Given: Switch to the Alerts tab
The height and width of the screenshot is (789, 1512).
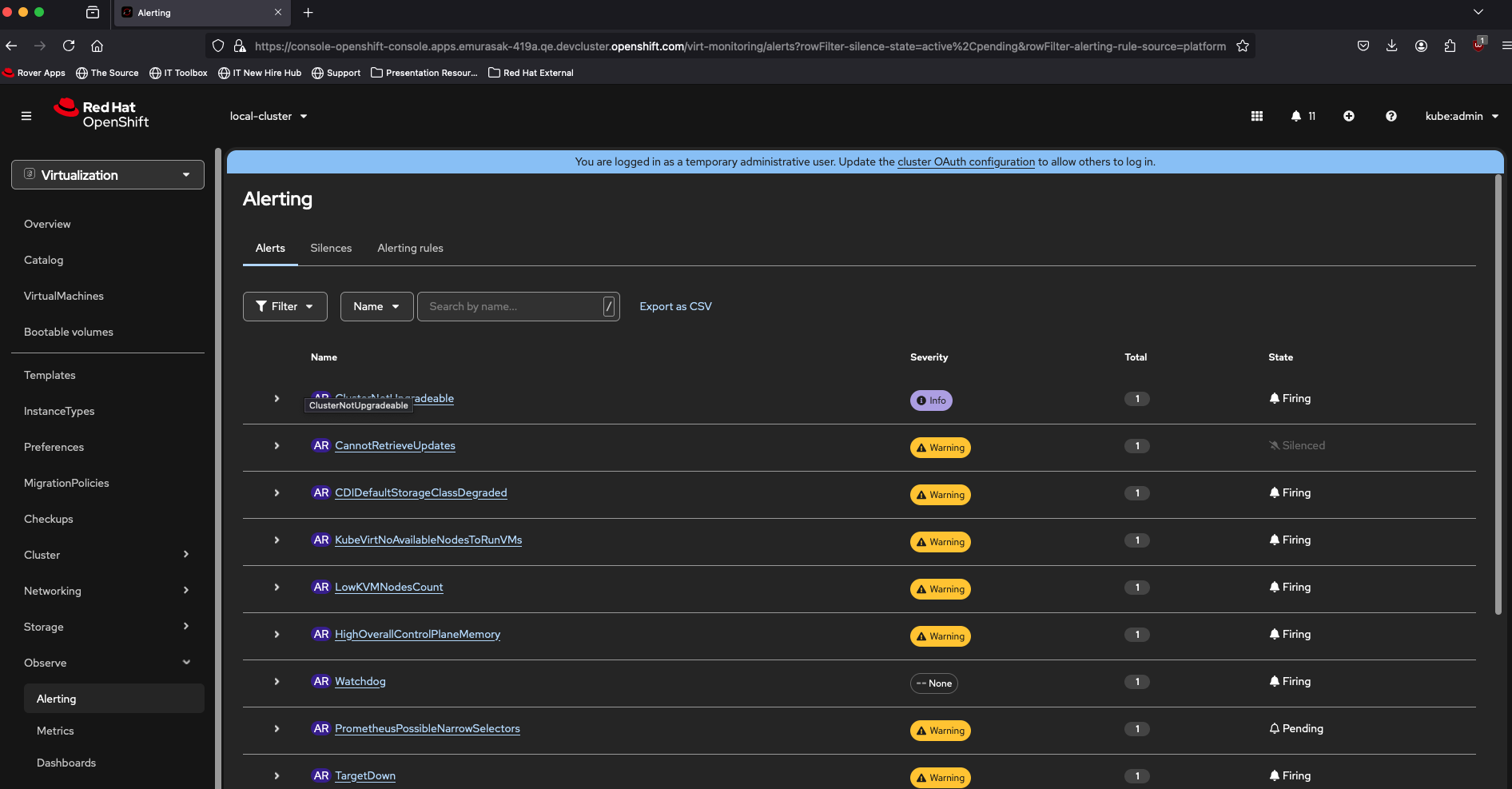Looking at the screenshot, I should 270,248.
